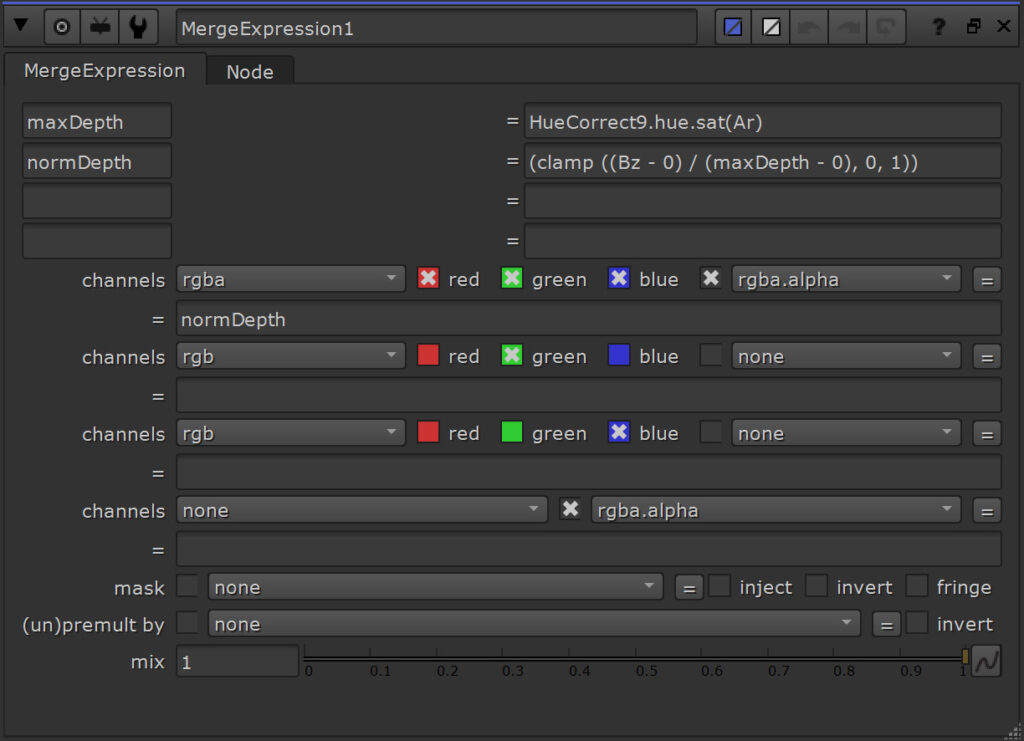Click the blue node color swatch button
Image resolution: width=1024 pixels, height=741 pixels.
click(x=733, y=27)
